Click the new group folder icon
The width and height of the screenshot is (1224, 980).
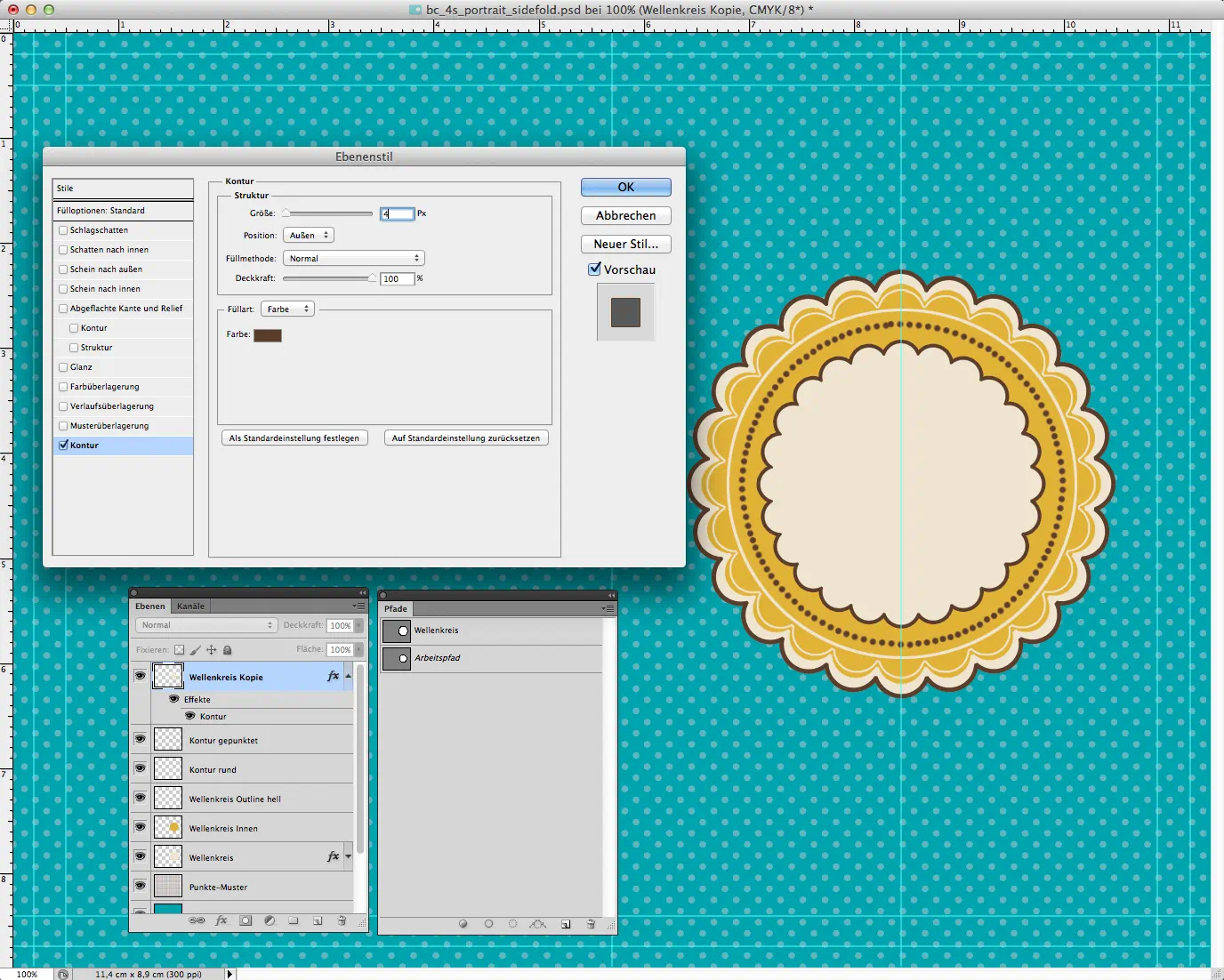coord(293,921)
